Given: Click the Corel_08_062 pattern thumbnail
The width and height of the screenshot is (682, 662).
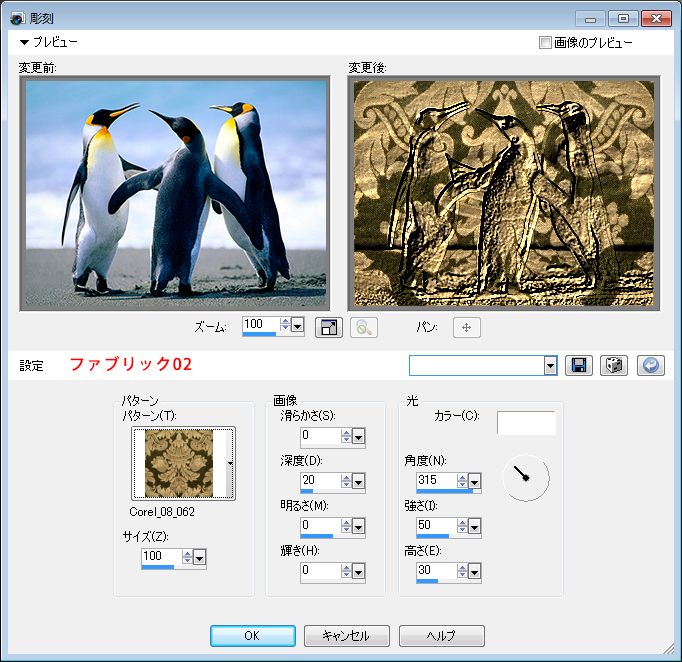Looking at the screenshot, I should (x=179, y=463).
